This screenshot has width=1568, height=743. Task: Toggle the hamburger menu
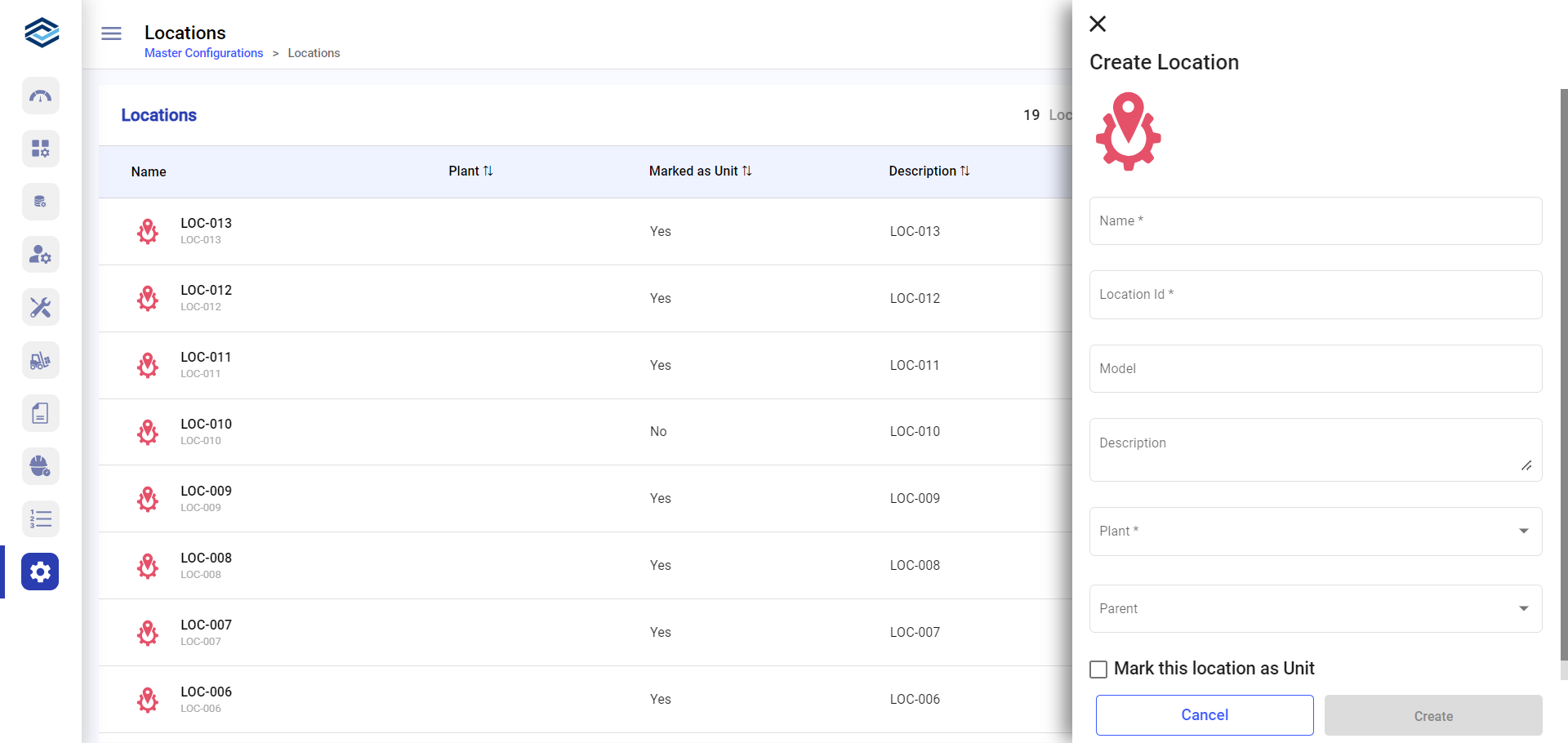pyautogui.click(x=111, y=33)
